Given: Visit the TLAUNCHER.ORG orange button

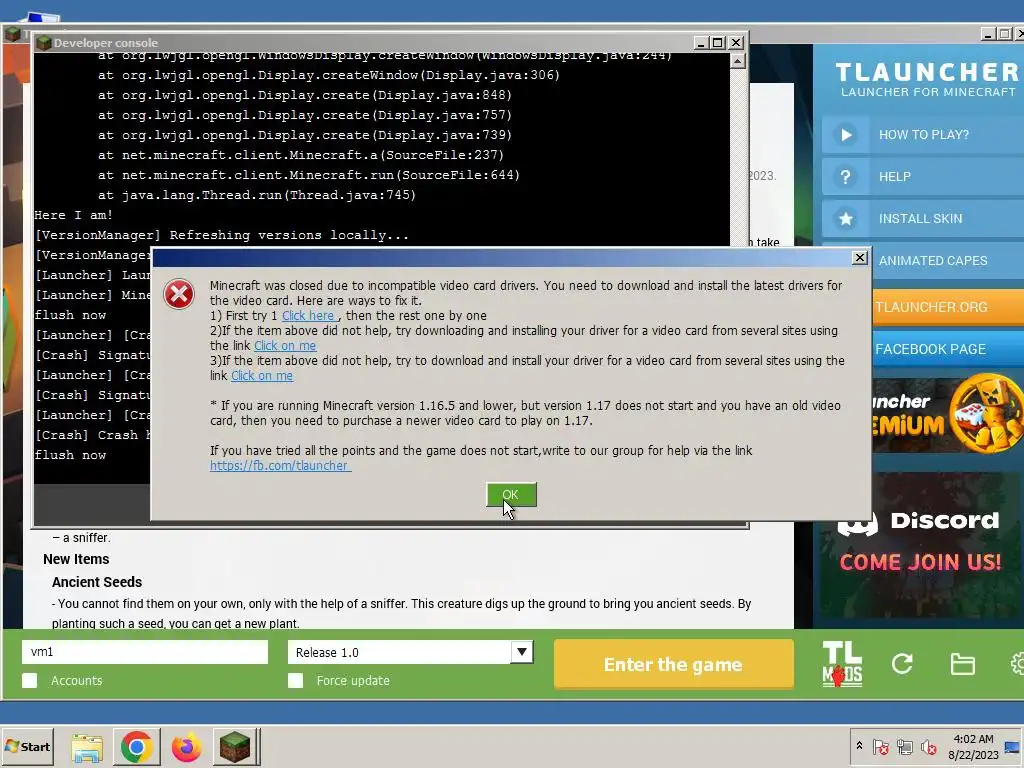Looking at the screenshot, I should [948, 307].
